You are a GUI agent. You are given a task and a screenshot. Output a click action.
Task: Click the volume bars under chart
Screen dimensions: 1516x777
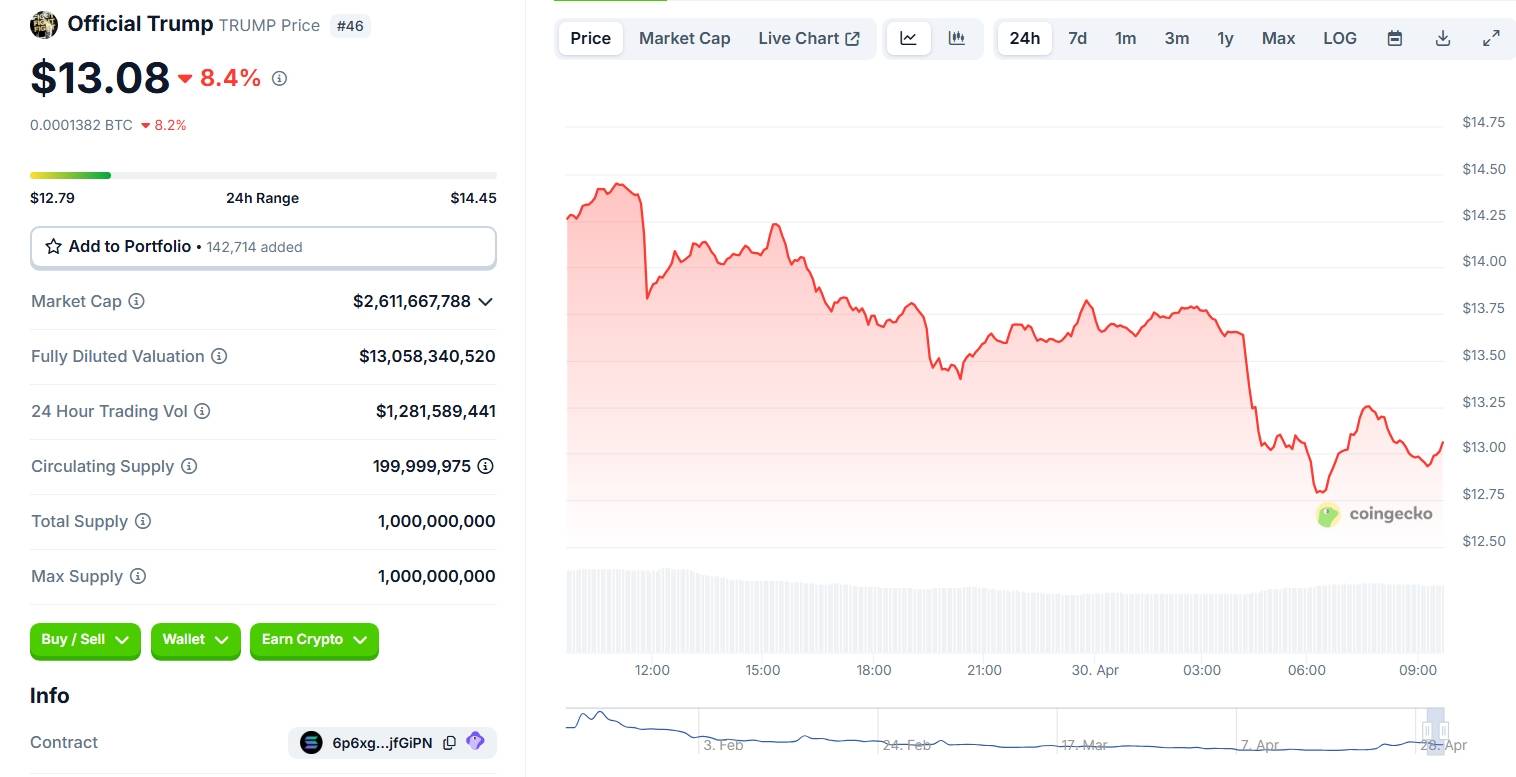point(1005,611)
